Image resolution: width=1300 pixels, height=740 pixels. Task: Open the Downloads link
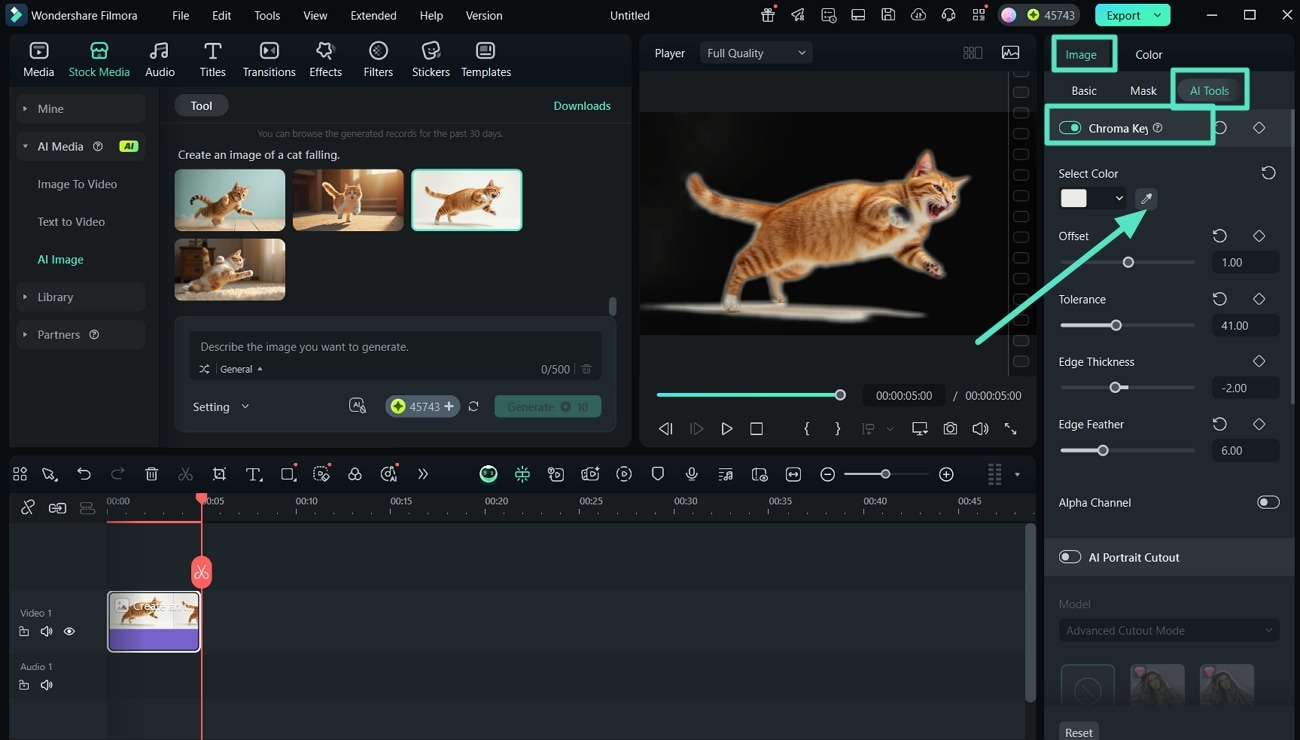click(582, 105)
